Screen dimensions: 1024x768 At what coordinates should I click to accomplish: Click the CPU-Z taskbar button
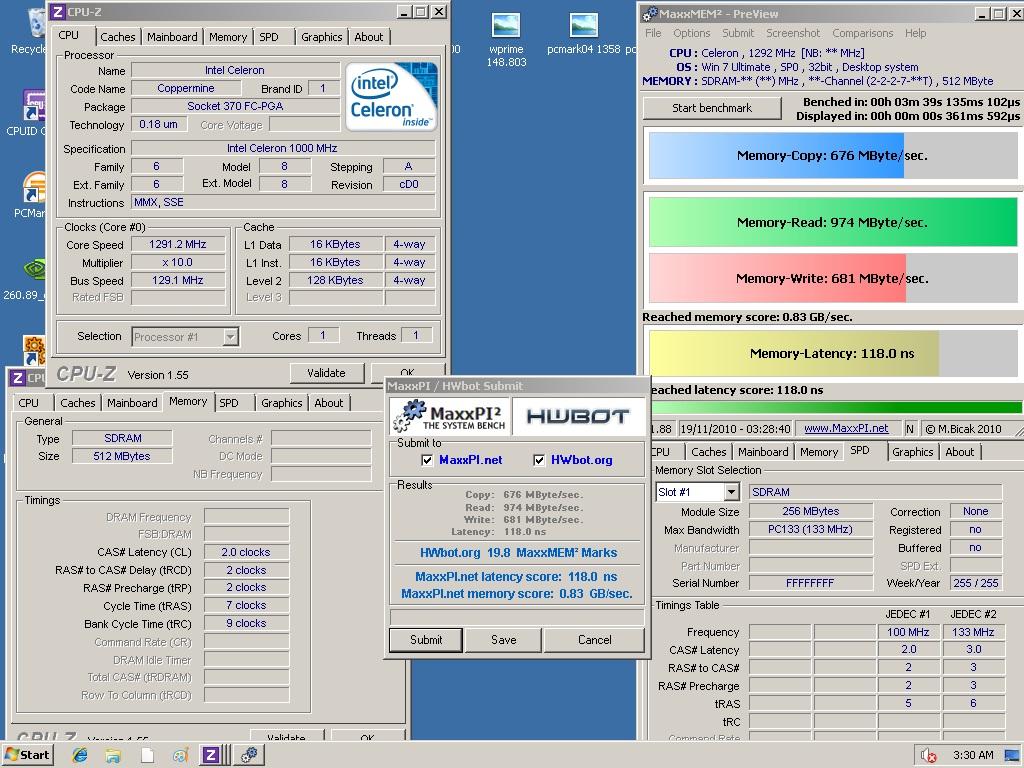pyautogui.click(x=210, y=755)
